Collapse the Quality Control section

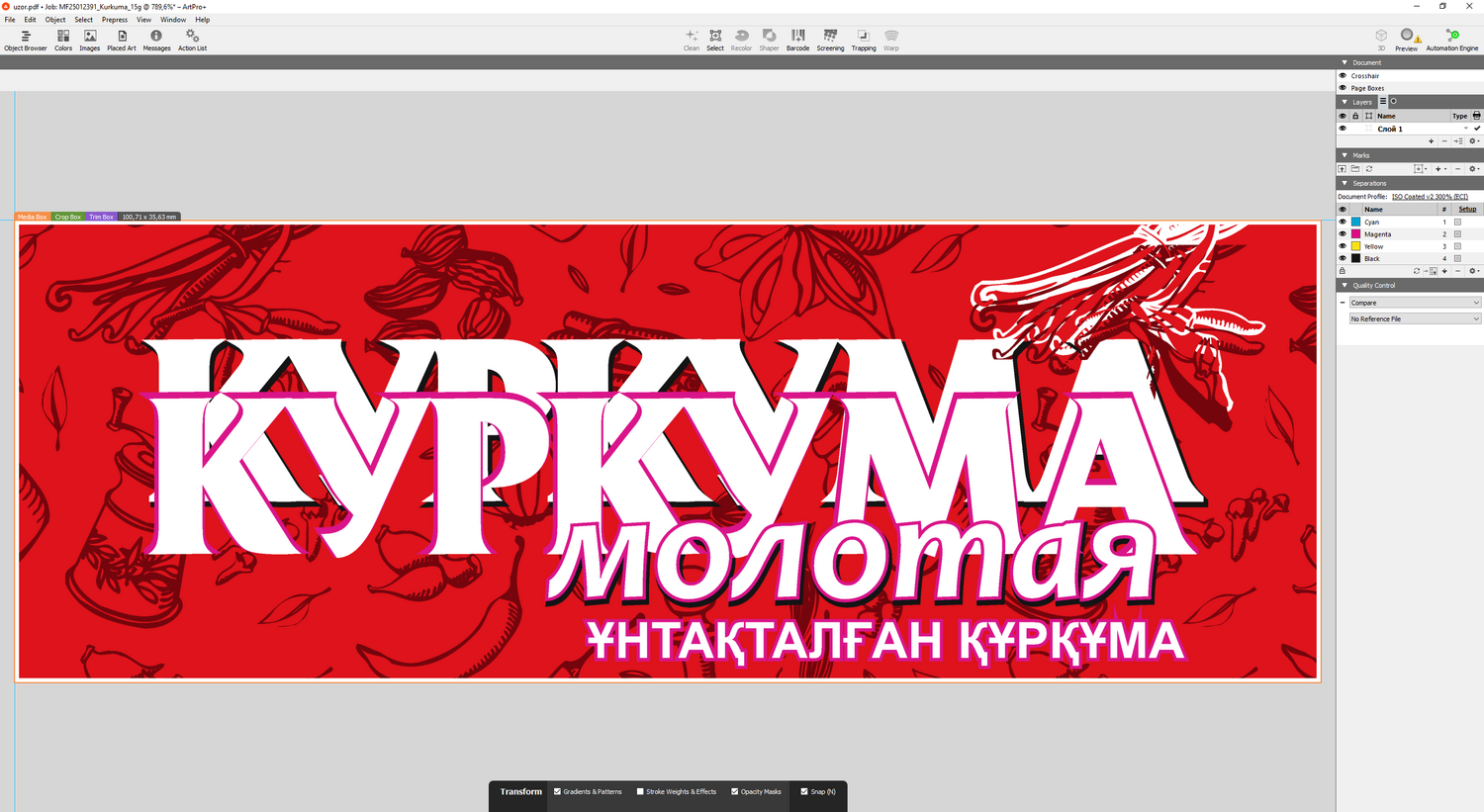pyautogui.click(x=1345, y=285)
